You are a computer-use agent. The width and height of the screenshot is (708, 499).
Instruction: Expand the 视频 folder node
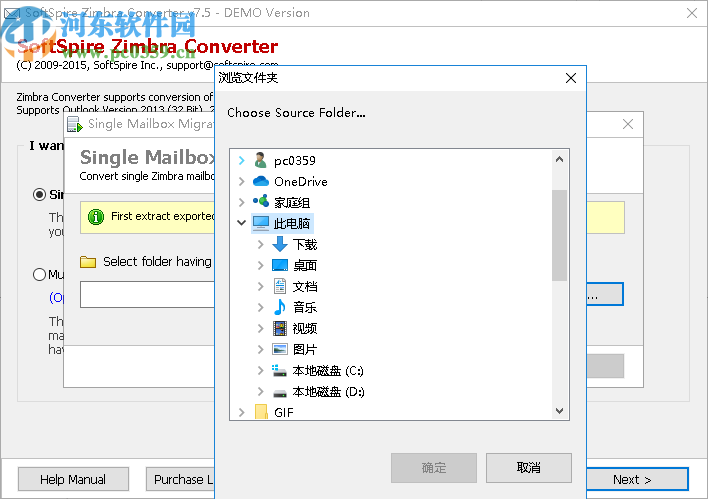point(261,328)
